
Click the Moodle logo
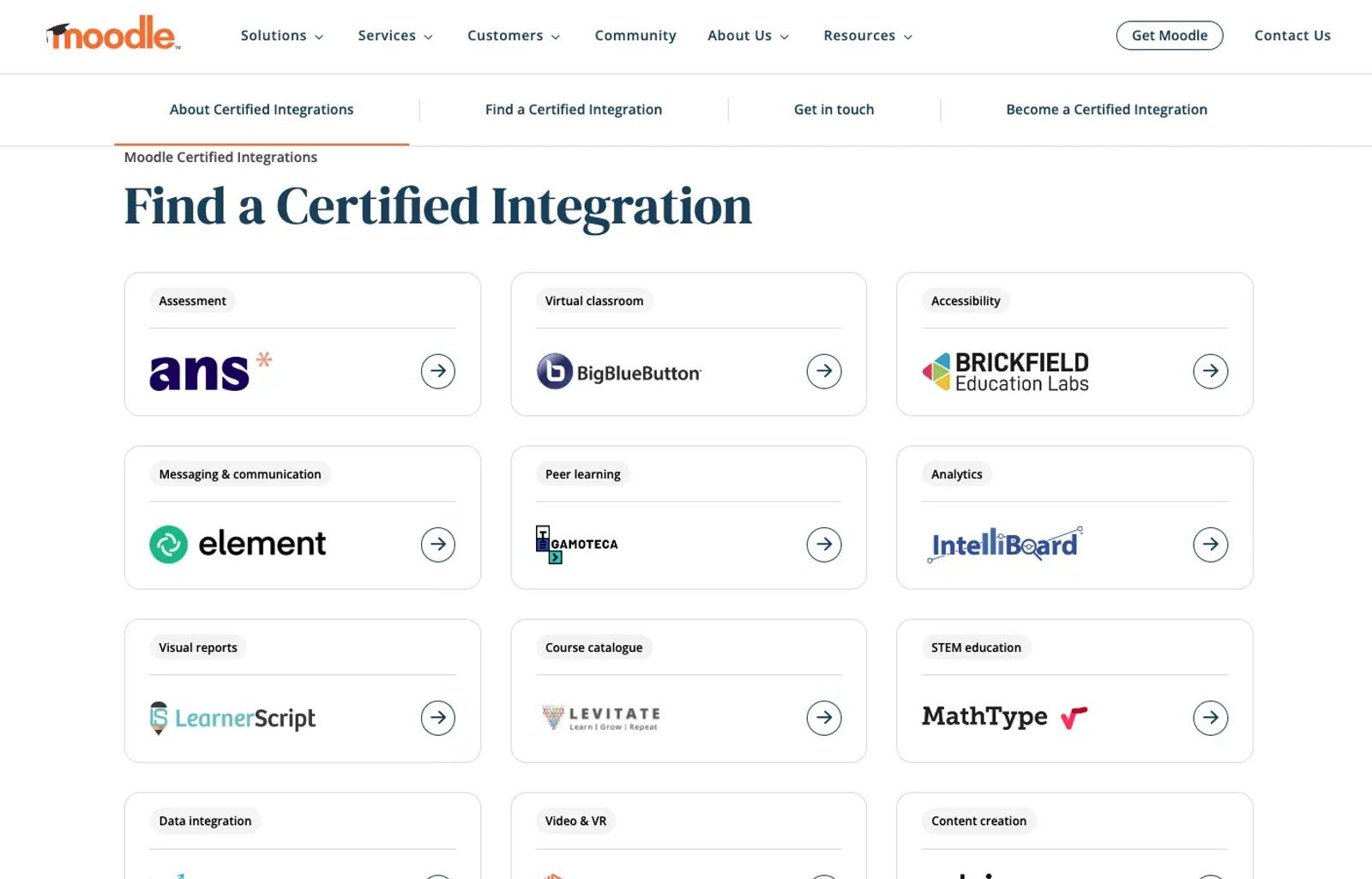click(x=113, y=33)
